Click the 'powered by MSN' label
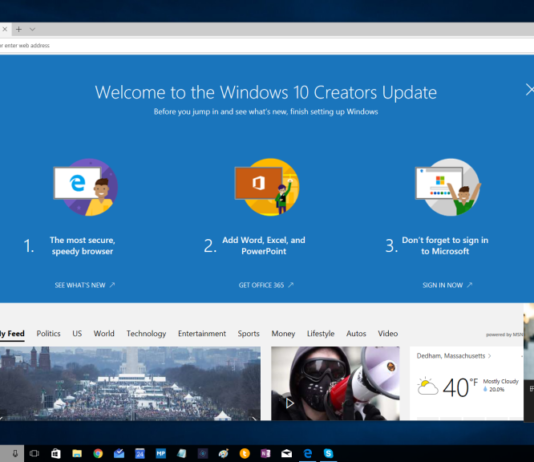 click(x=504, y=335)
